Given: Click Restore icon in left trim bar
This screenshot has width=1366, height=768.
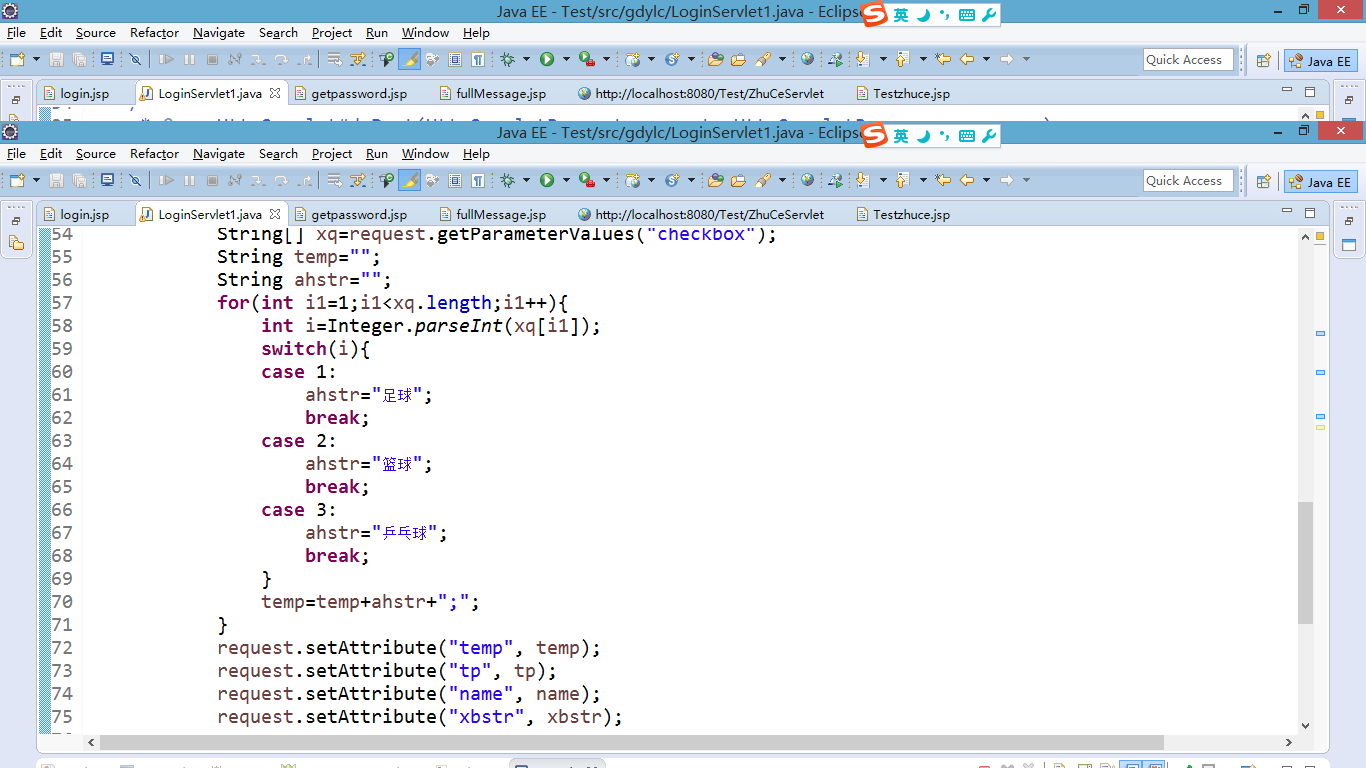Looking at the screenshot, I should click(16, 221).
